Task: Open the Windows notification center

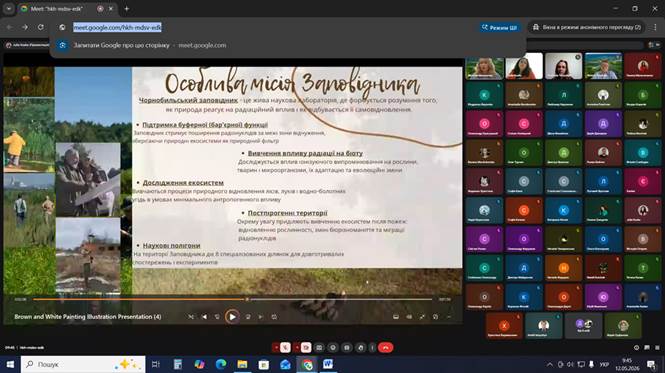Action: (651, 365)
